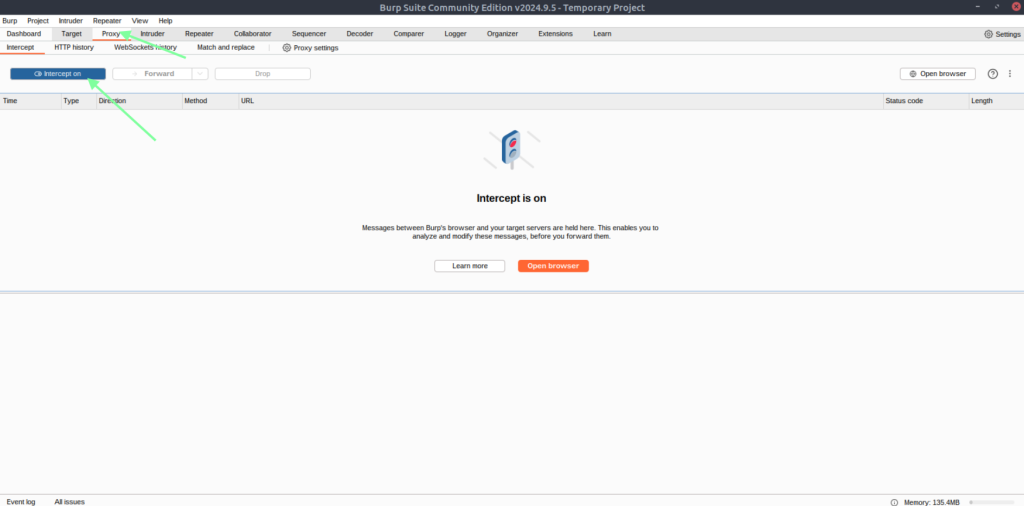This screenshot has width=1024, height=506.
Task: Click the globe Open browser button at top right
Action: click(x=938, y=74)
